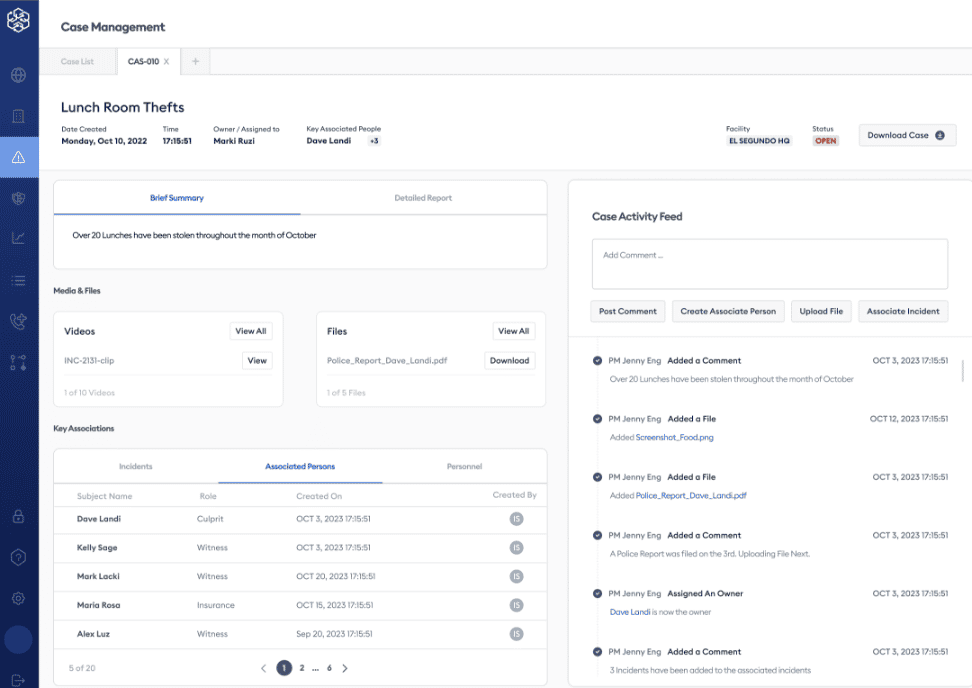The width and height of the screenshot is (972, 688).
Task: Add a new tab with plus button
Action: [195, 62]
